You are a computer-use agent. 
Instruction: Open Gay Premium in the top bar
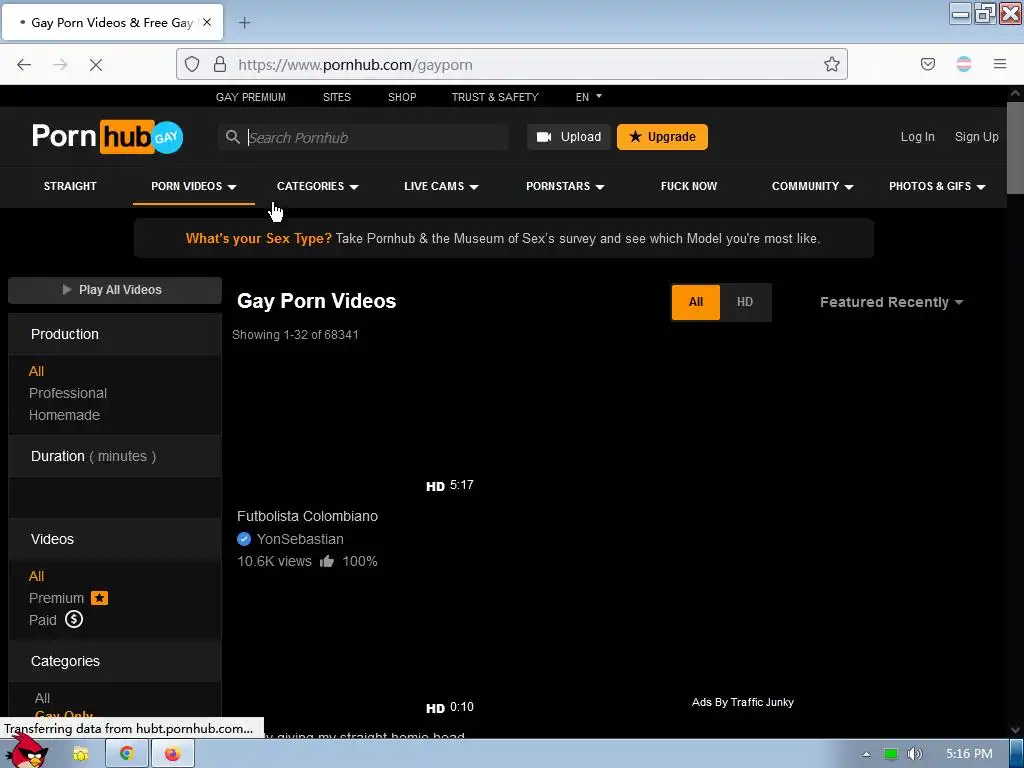pos(251,97)
